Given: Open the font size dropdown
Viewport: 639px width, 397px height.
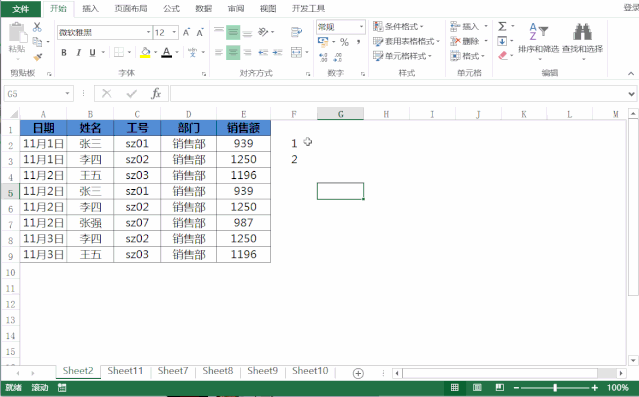Looking at the screenshot, I should point(174,33).
